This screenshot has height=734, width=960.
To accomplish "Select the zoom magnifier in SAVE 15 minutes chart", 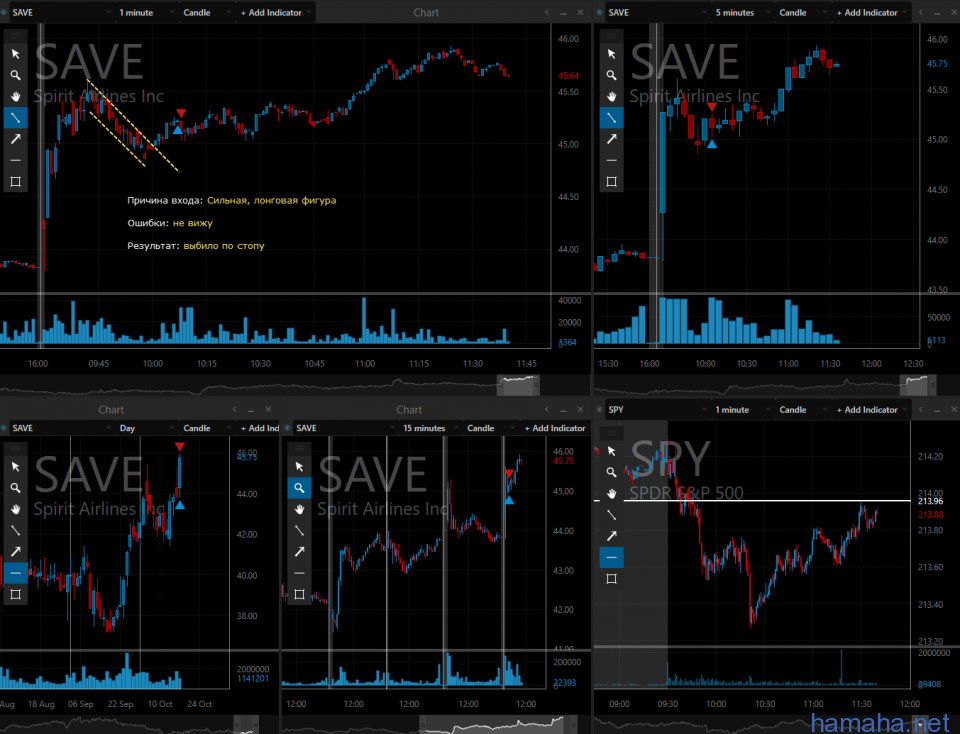I will click(x=299, y=488).
